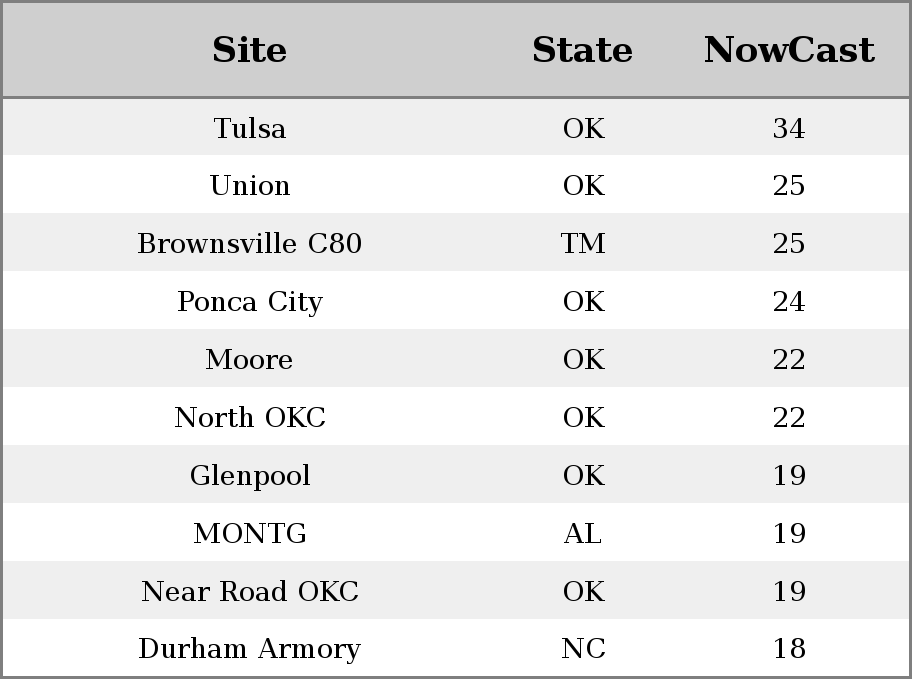Click the TM state cell
The width and height of the screenshot is (912, 679).
click(x=583, y=243)
